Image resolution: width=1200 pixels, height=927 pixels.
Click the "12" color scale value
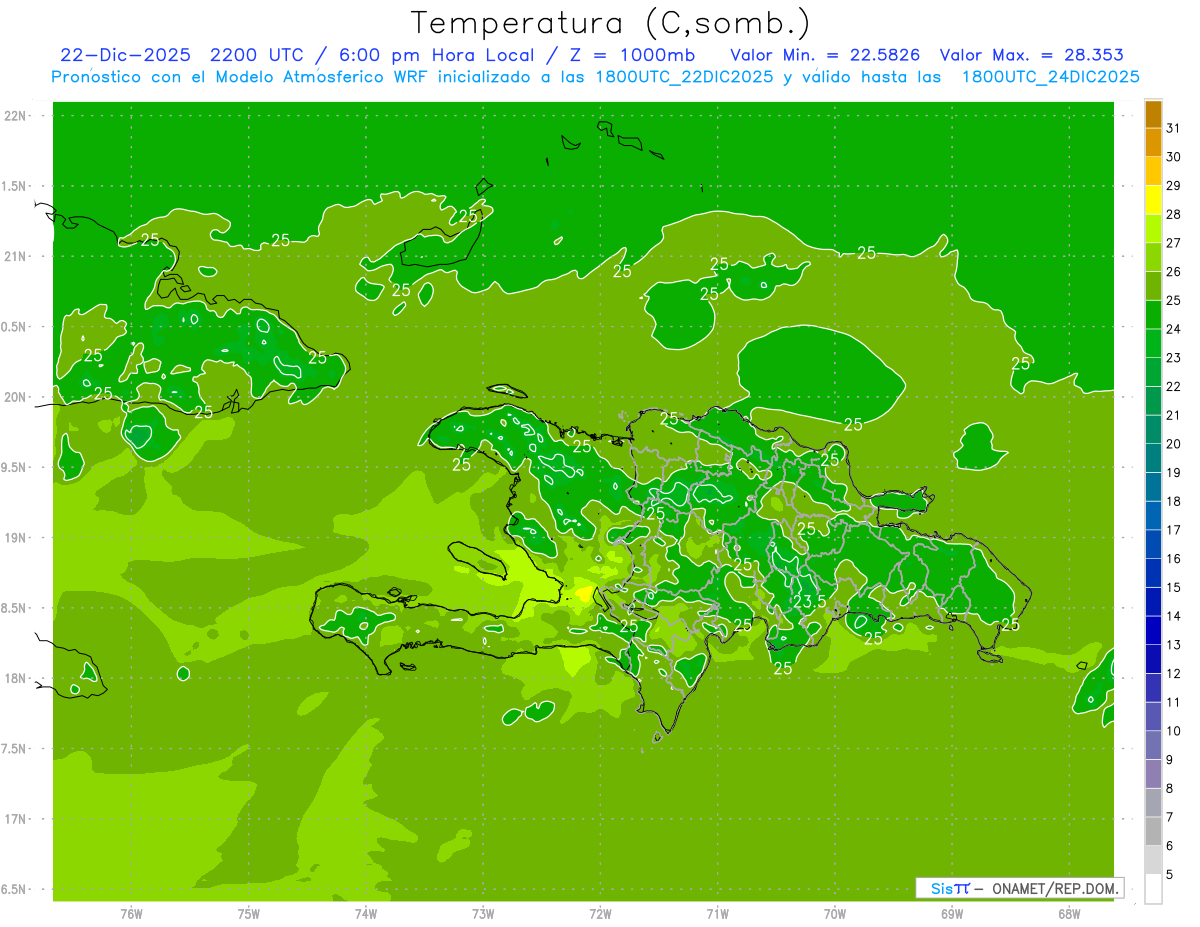[x=1174, y=673]
